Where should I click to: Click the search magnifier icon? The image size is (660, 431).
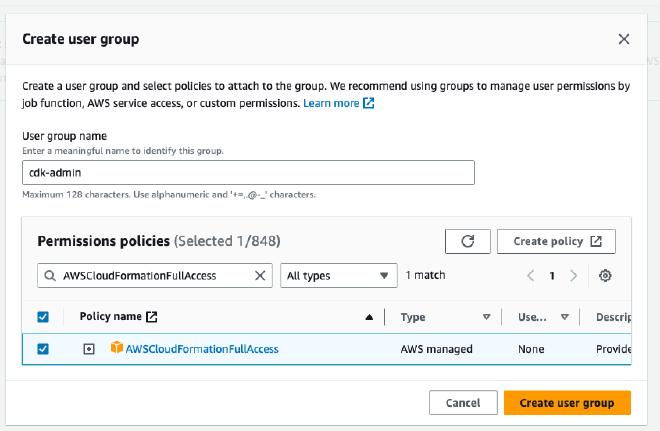click(50, 276)
